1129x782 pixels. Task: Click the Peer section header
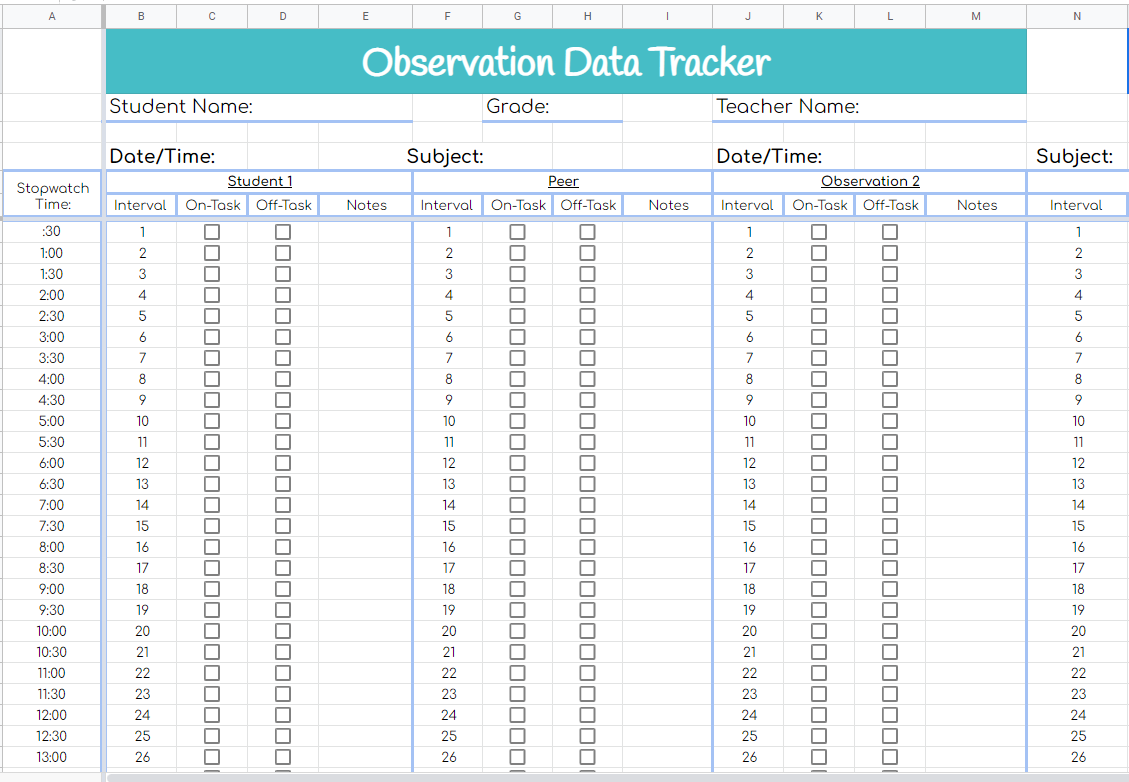[x=562, y=181]
